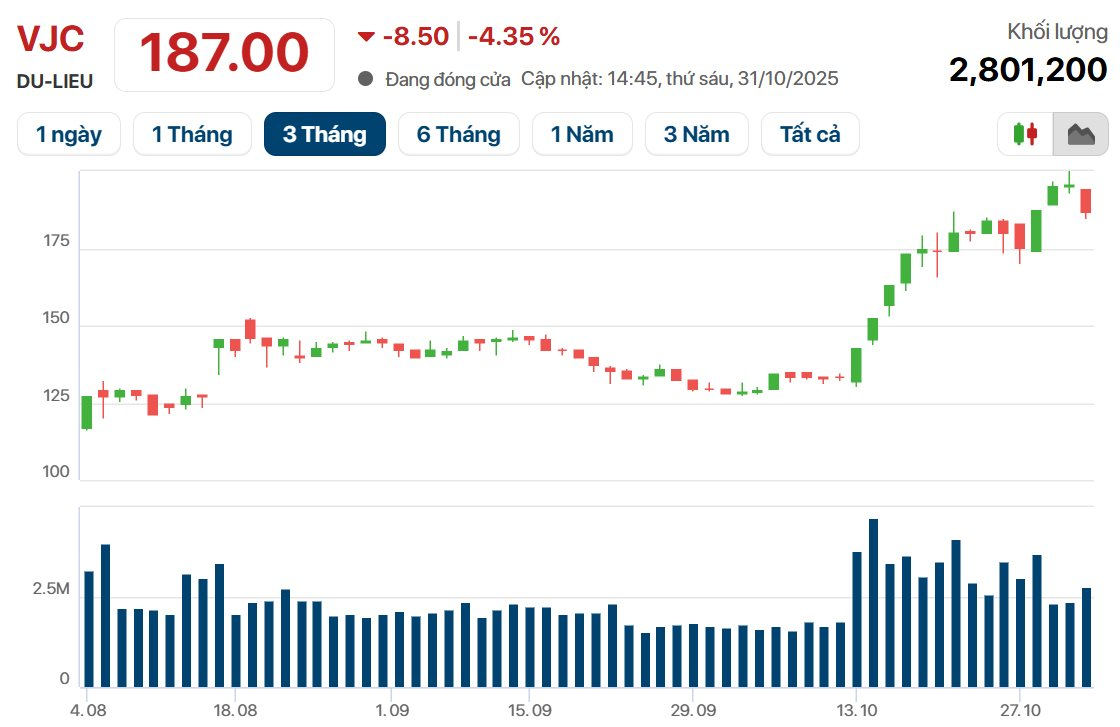This screenshot has height=727, width=1120.
Task: Click the VJC ticker symbol
Action: coord(51,39)
